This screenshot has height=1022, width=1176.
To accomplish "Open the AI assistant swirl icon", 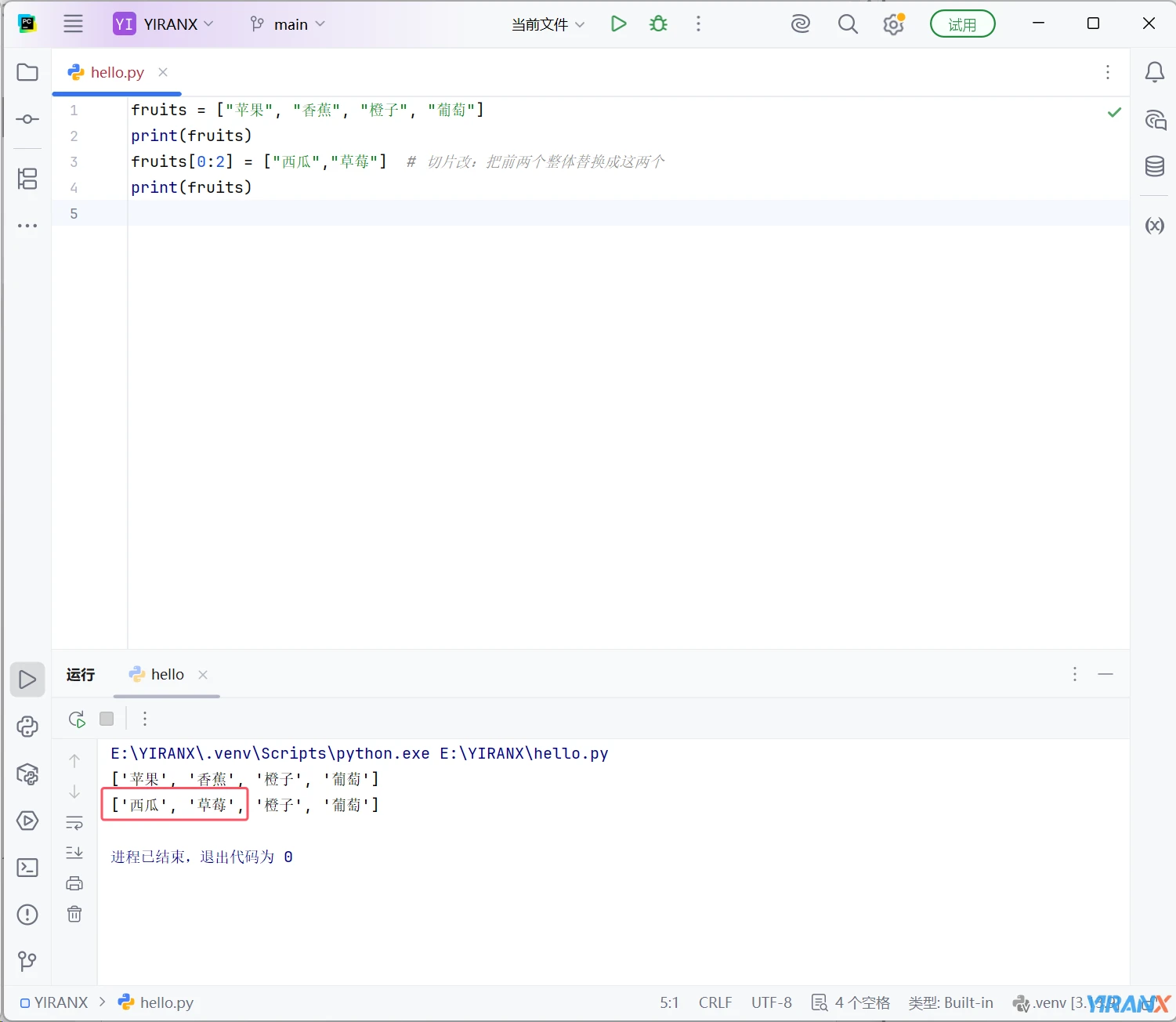I will [800, 24].
